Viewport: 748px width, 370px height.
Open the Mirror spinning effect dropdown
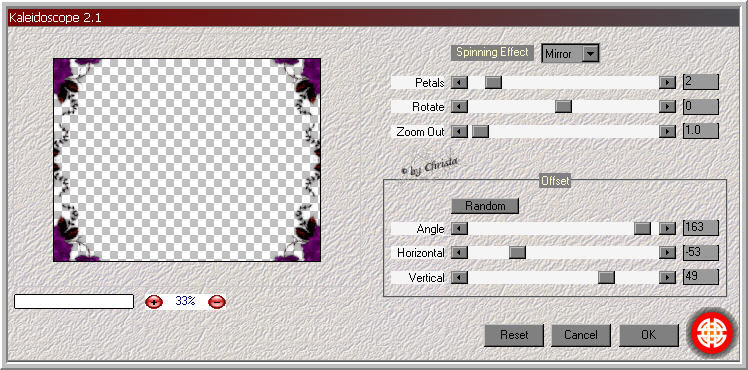570,53
